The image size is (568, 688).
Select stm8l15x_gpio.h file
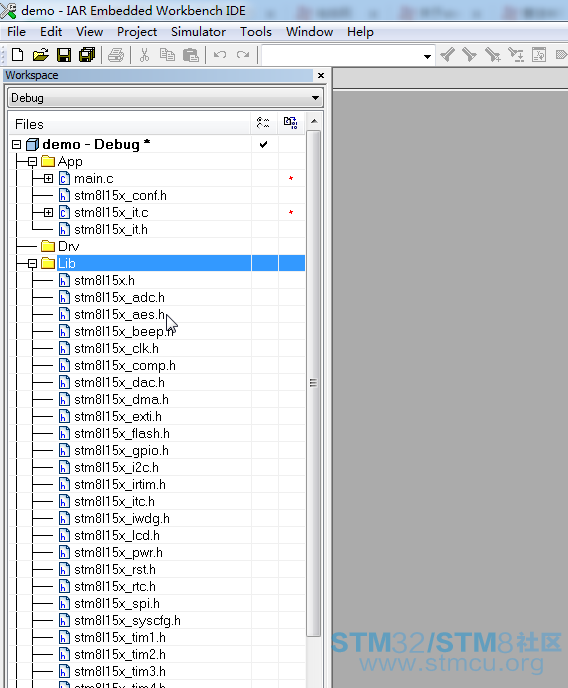(121, 451)
